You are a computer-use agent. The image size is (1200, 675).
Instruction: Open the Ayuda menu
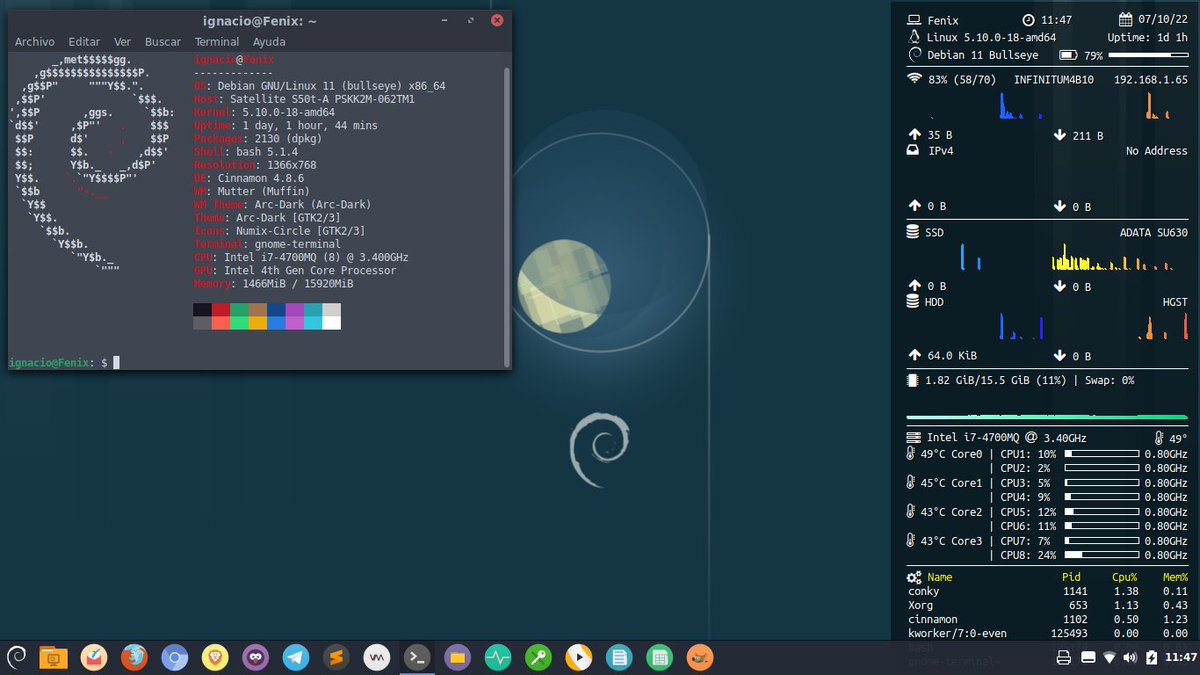click(269, 42)
